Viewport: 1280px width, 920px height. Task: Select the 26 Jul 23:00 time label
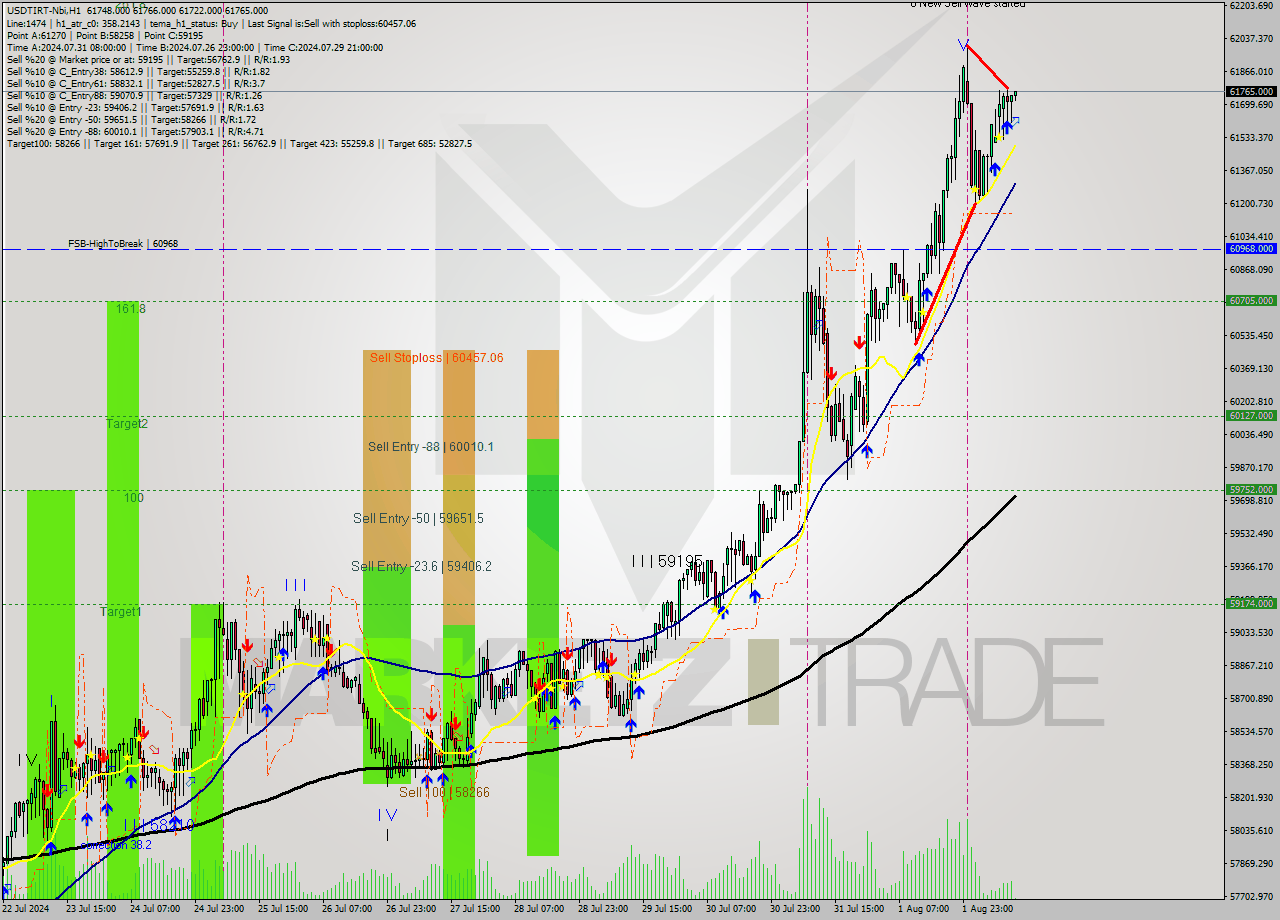[411, 909]
